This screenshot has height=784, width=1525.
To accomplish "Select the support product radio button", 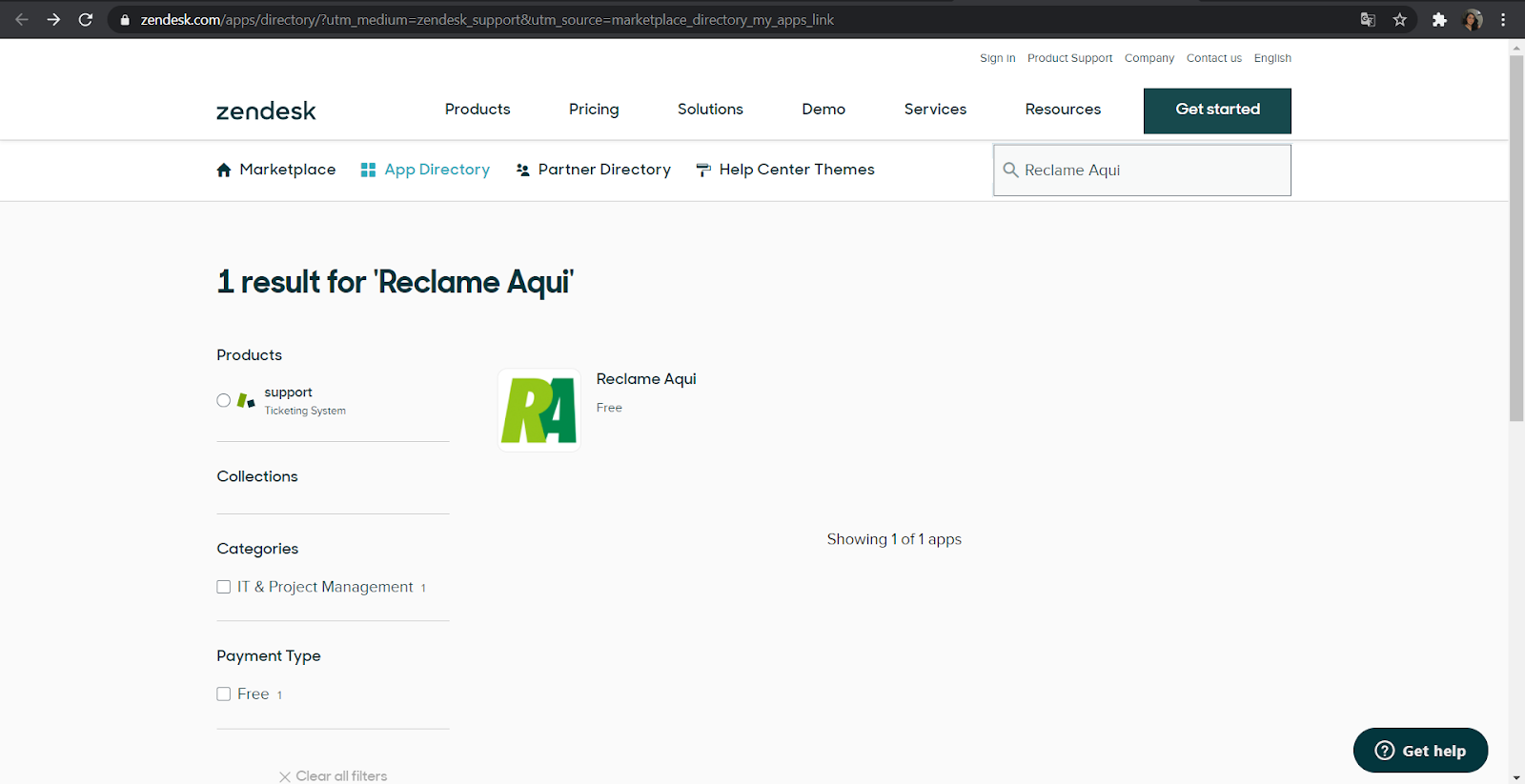I will click(223, 400).
